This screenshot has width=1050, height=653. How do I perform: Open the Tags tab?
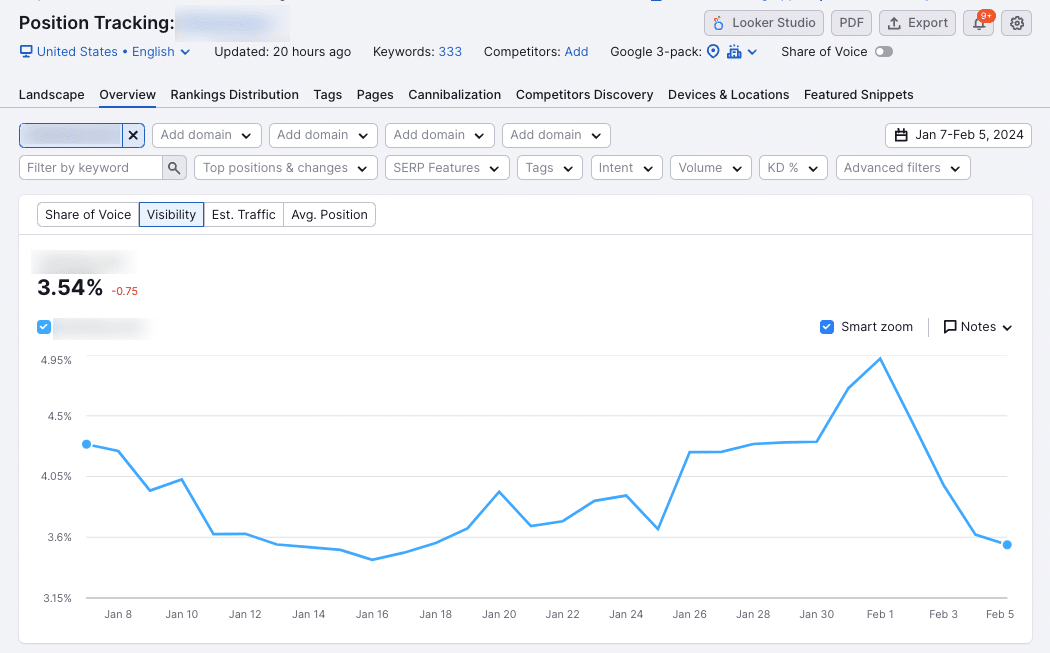coord(327,94)
